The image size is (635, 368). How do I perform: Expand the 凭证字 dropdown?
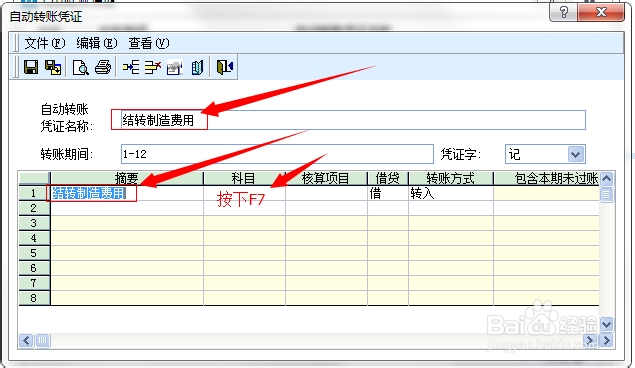tap(576, 154)
